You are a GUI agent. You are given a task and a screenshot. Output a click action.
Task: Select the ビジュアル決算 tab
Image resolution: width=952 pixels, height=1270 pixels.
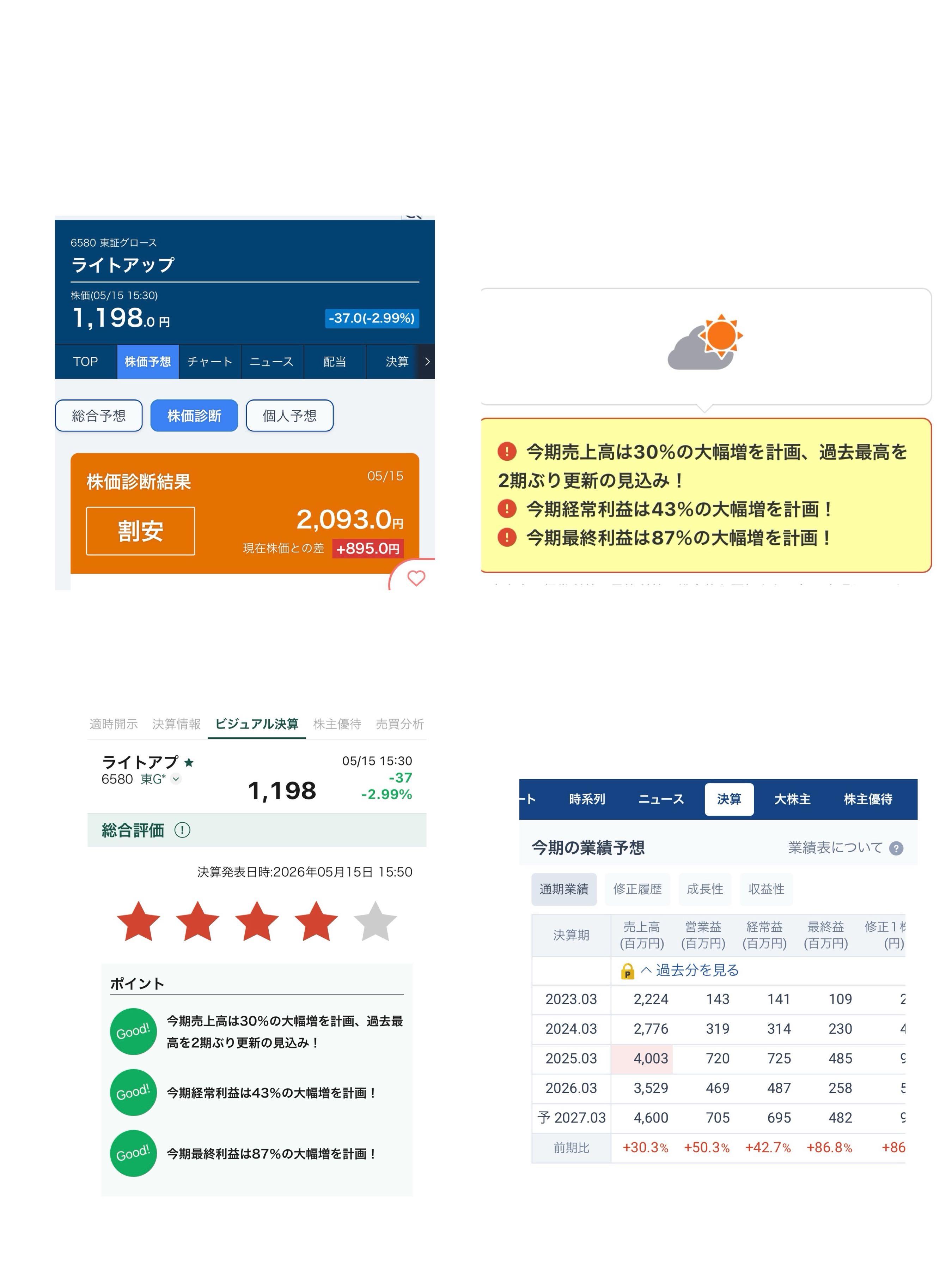pos(256,724)
